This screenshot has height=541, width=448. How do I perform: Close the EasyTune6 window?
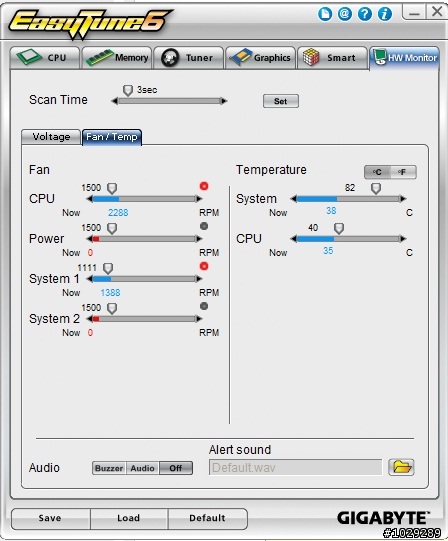click(437, 12)
